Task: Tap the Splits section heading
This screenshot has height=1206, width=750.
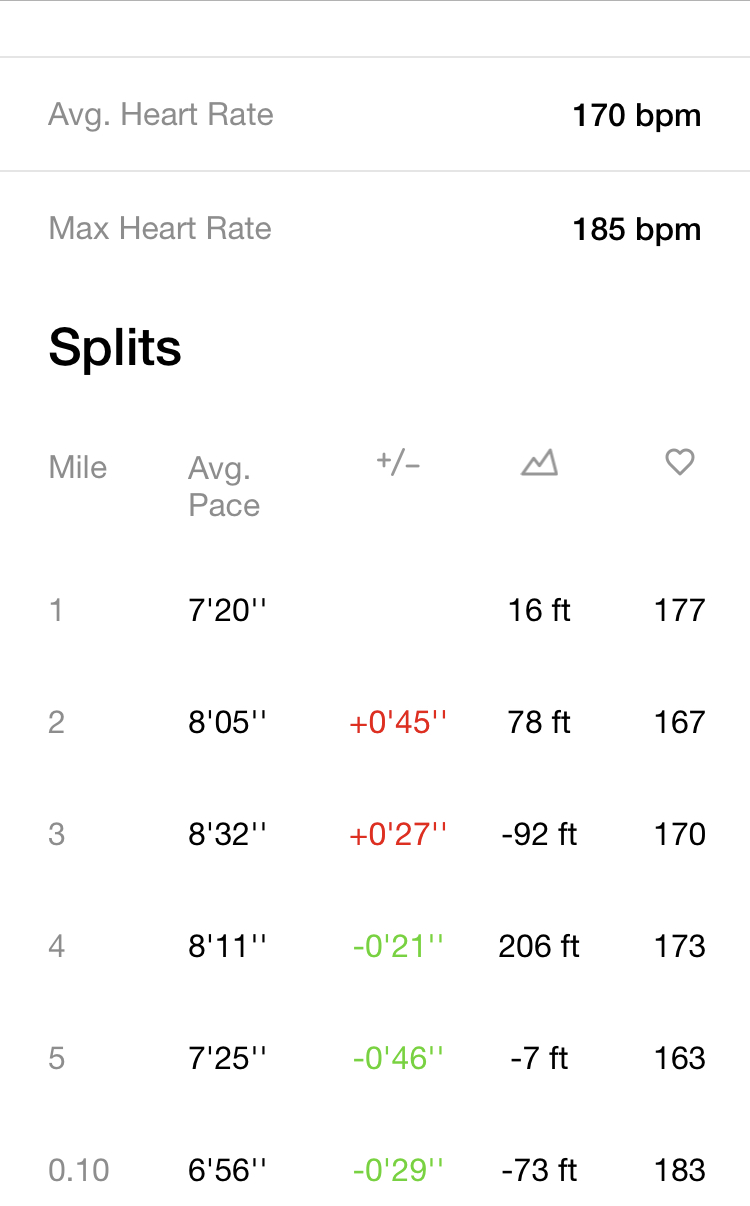Action: [115, 347]
